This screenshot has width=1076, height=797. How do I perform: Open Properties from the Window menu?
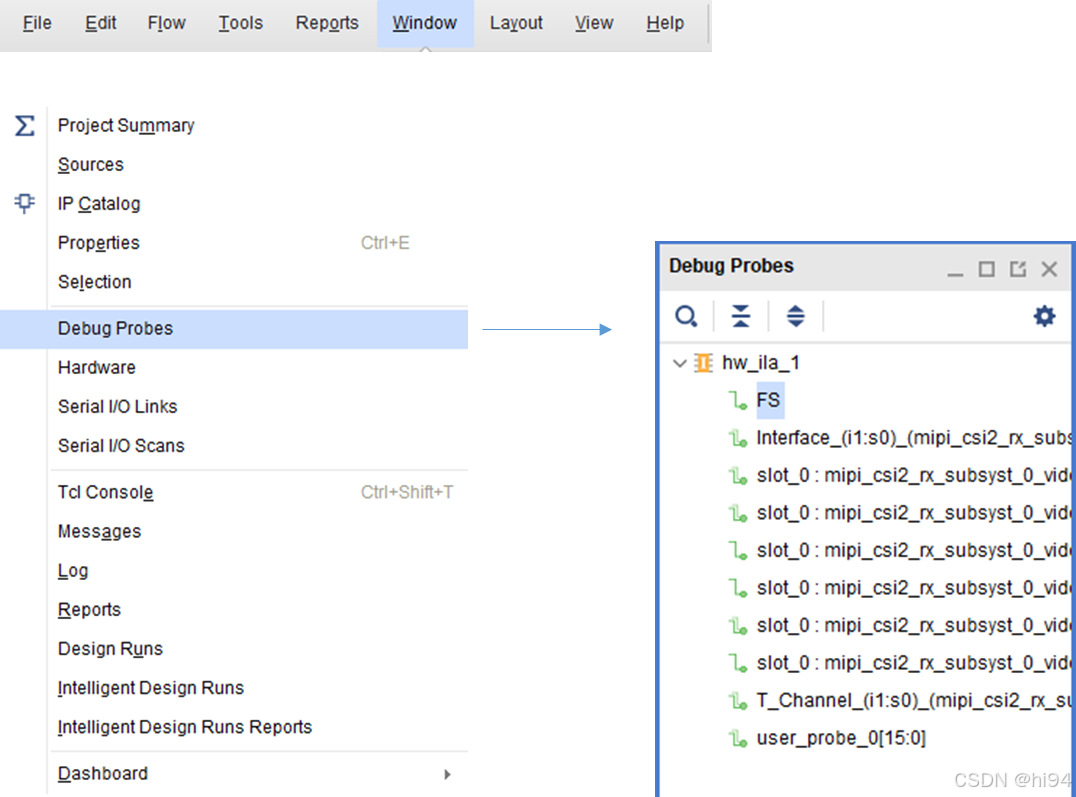99,243
